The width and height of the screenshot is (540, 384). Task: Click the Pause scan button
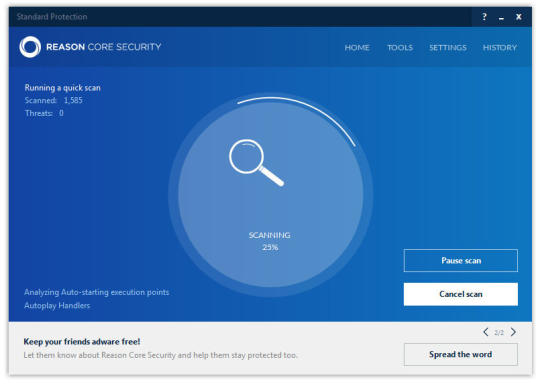coord(461,260)
